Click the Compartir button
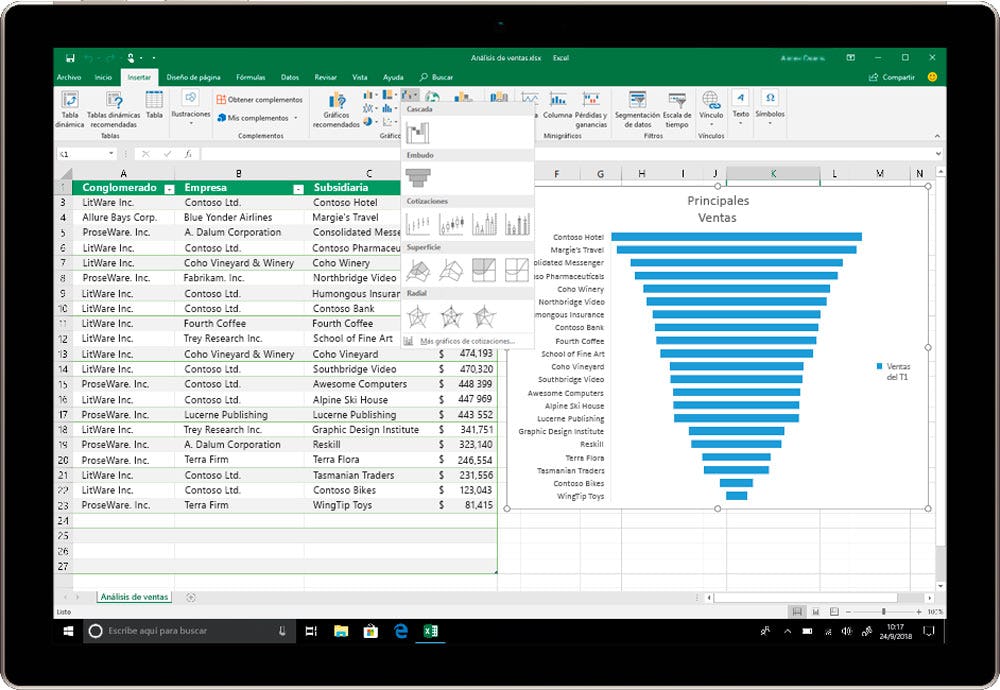Screen dimensions: 1000x690 [x=892, y=77]
